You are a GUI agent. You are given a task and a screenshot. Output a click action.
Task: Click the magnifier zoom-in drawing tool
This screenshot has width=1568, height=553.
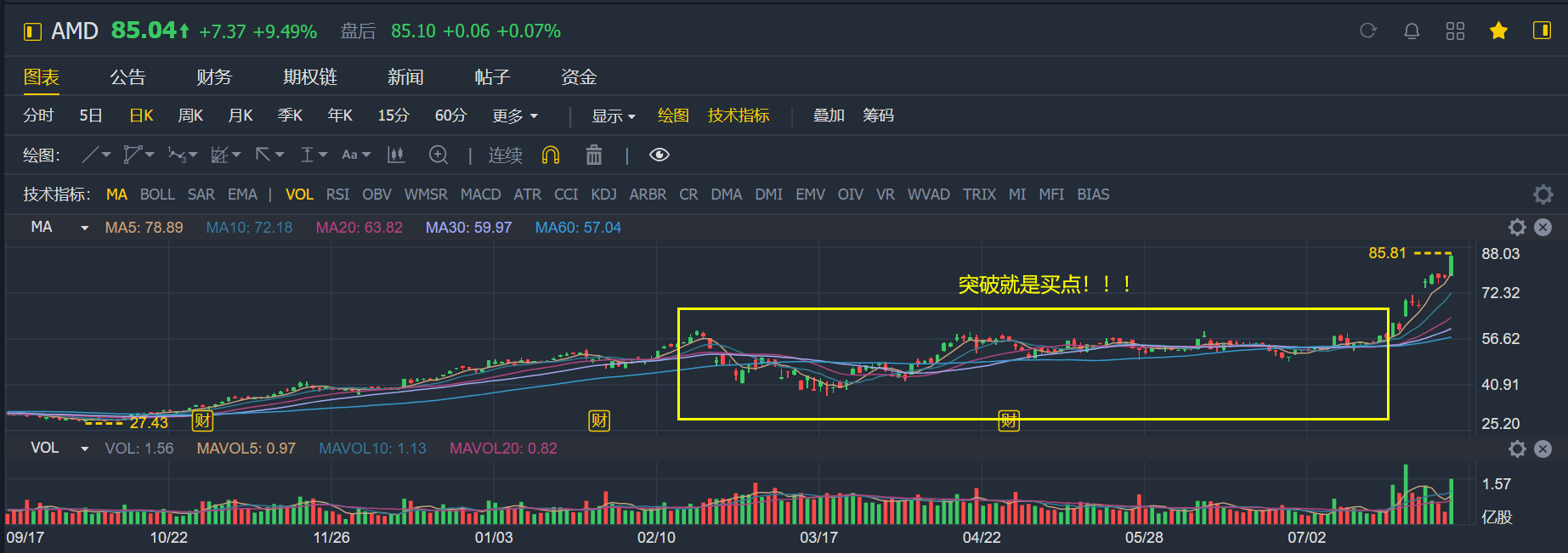click(x=439, y=155)
